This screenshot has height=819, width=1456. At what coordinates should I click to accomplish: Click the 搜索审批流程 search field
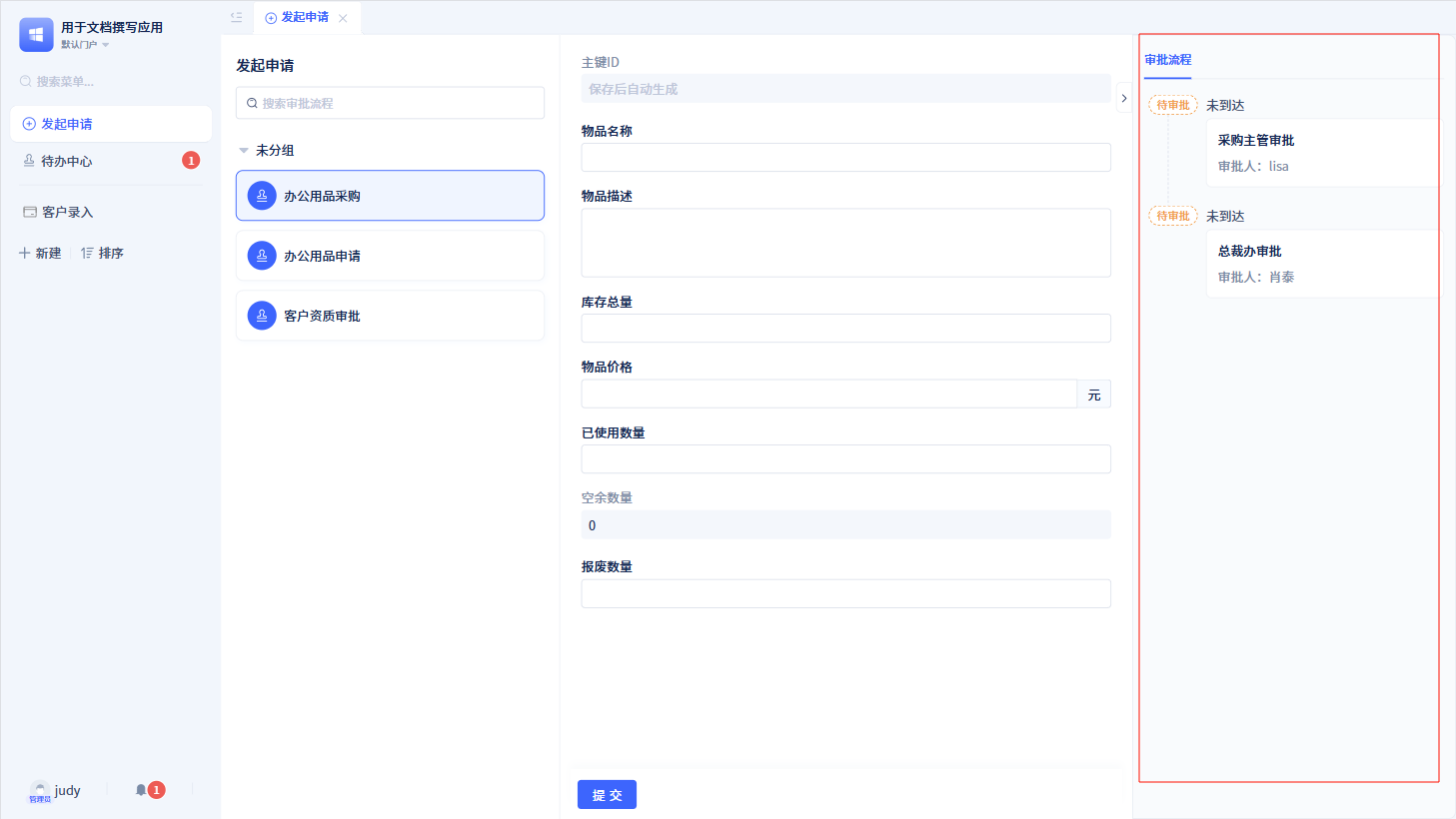coord(390,103)
